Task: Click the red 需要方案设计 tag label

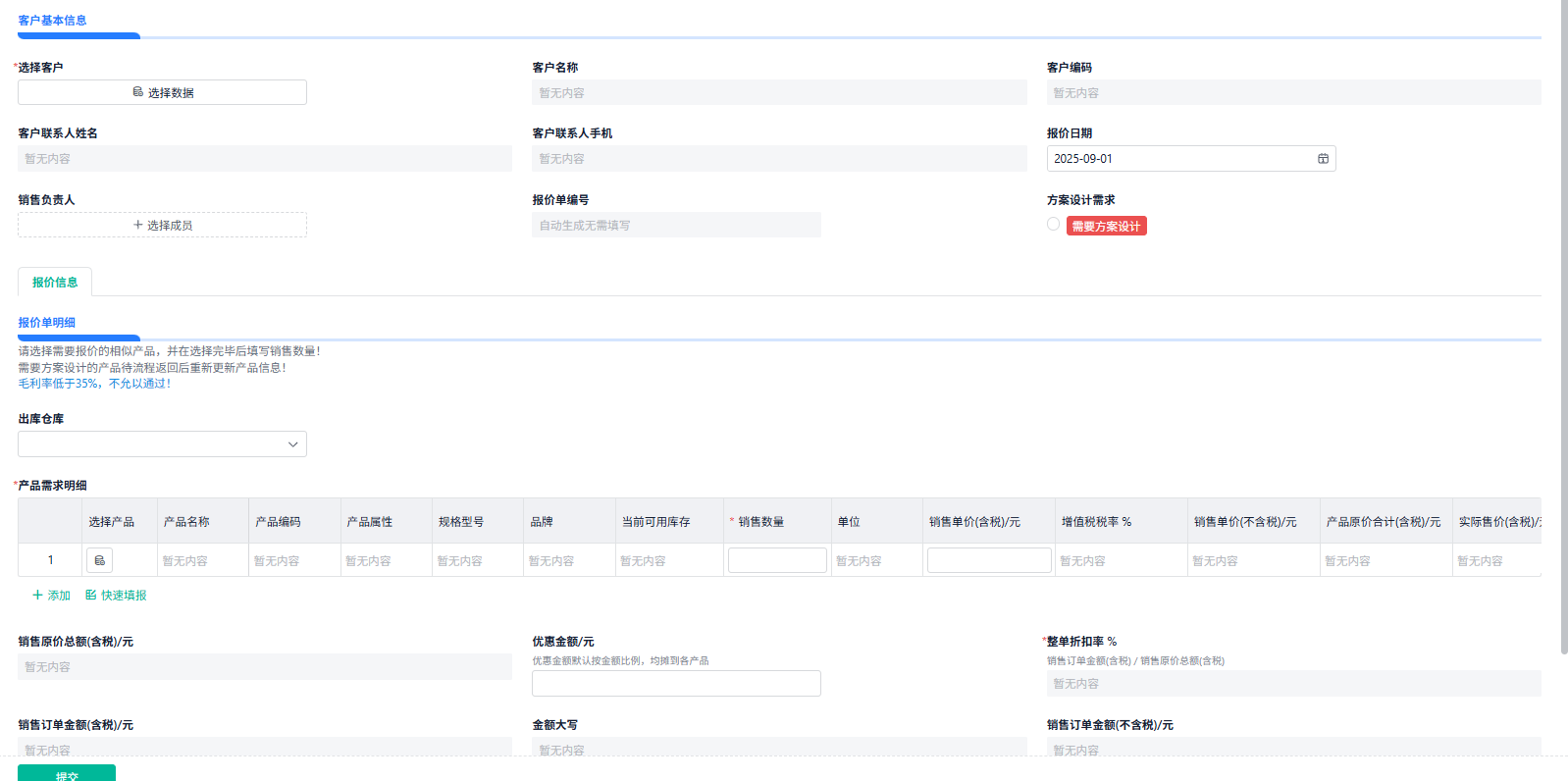Action: (x=1106, y=226)
